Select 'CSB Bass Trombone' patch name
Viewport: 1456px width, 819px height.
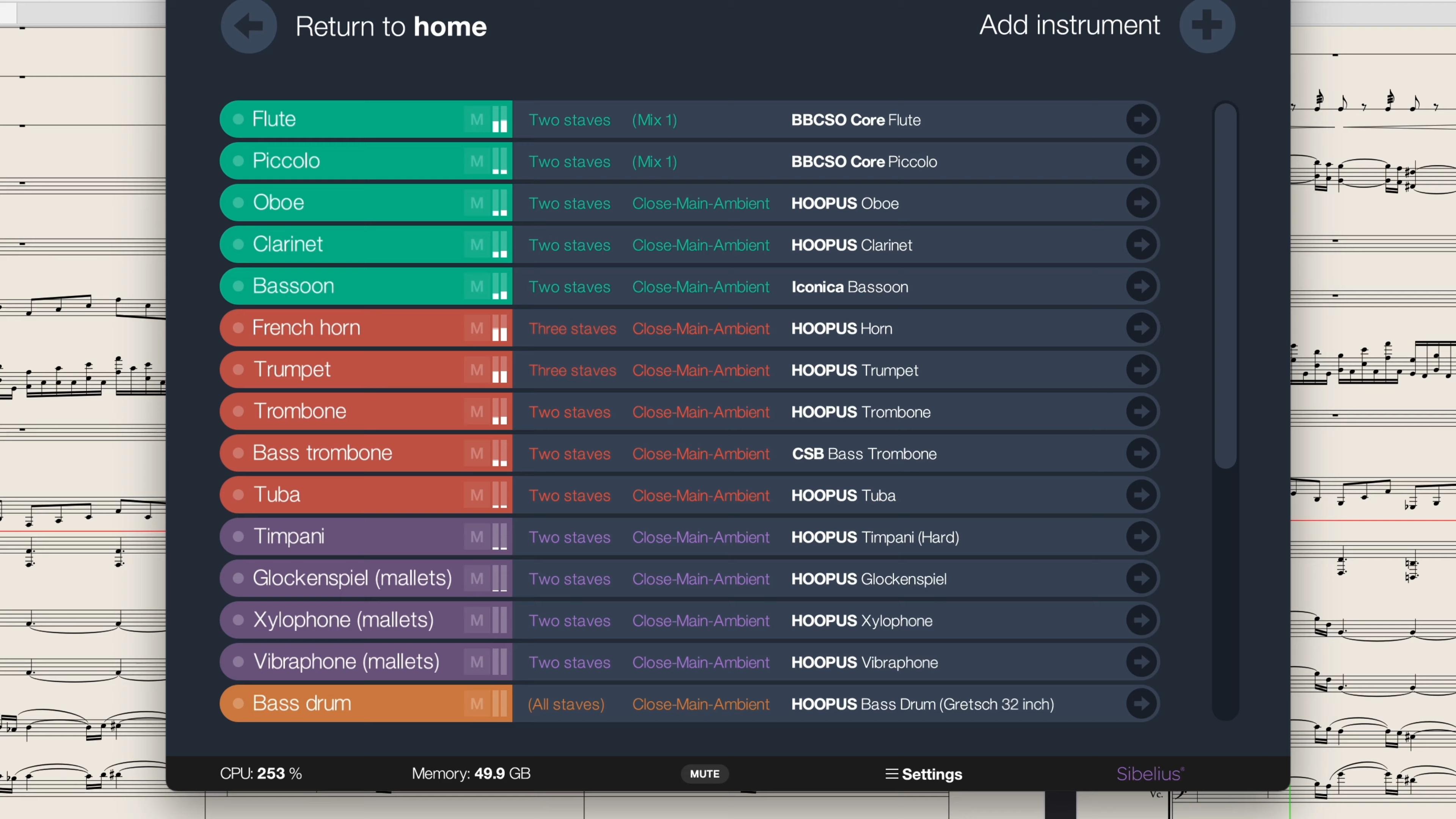(x=864, y=454)
